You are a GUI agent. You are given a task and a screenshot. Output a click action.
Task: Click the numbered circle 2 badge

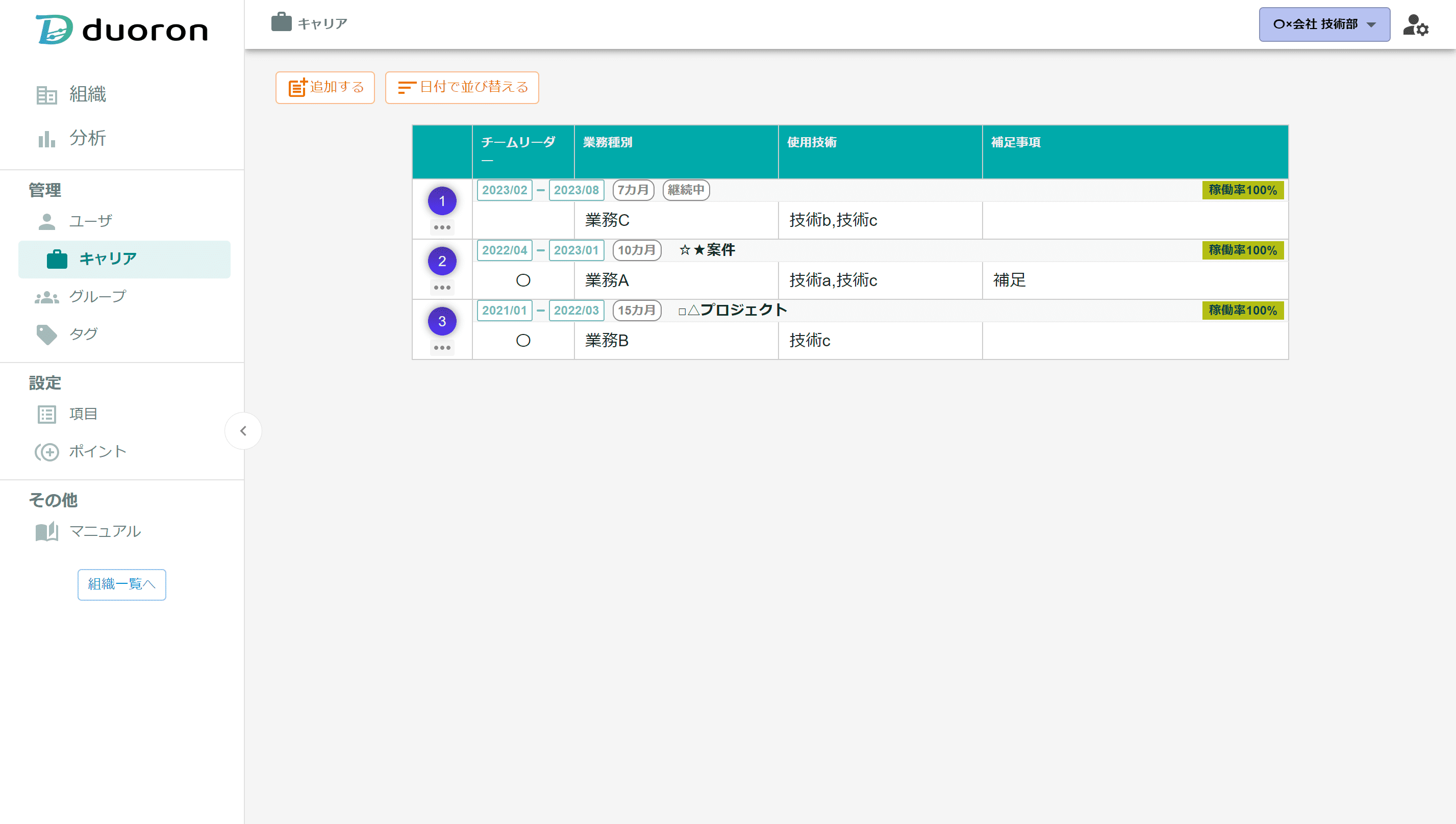442,261
